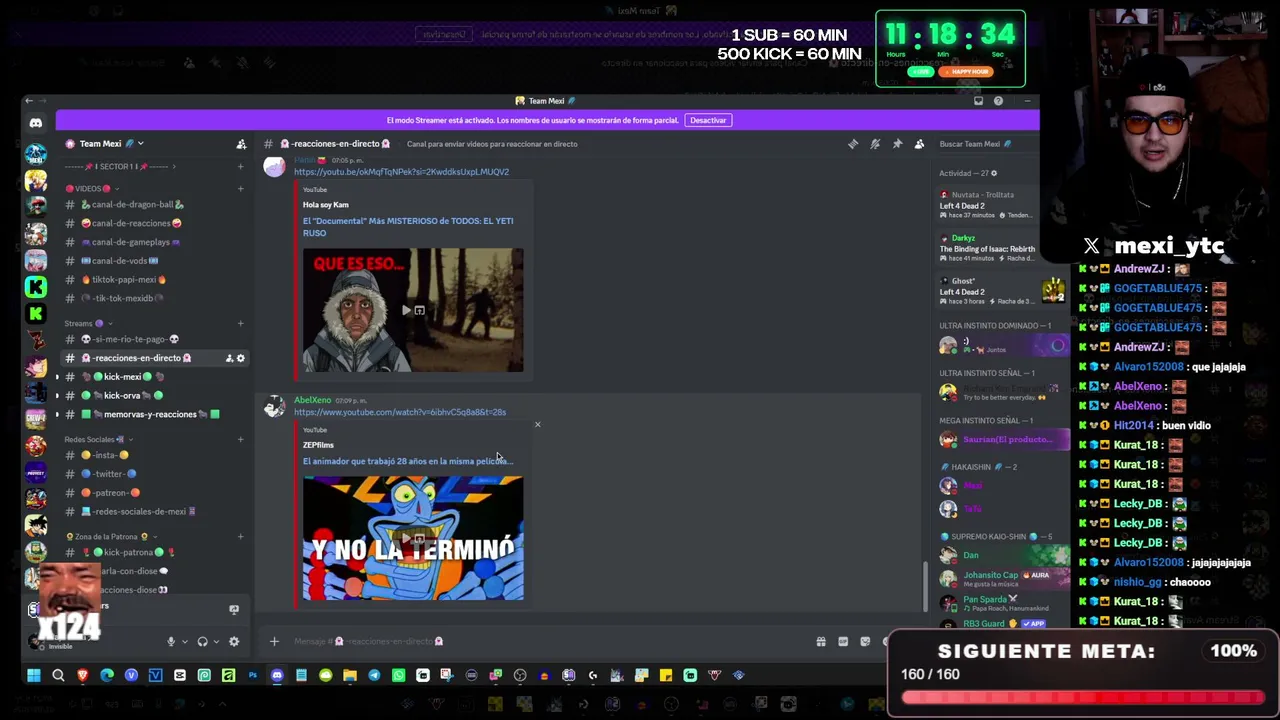This screenshot has width=1280, height=720.
Task: Open attachment plus button in message bar
Action: [274, 642]
